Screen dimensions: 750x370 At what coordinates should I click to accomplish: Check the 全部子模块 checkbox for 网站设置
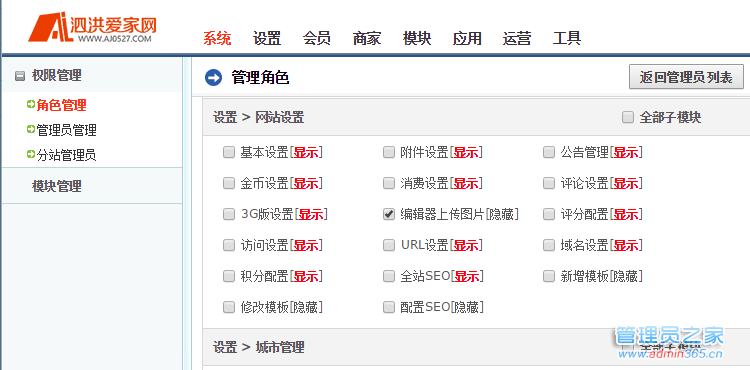(x=628, y=117)
